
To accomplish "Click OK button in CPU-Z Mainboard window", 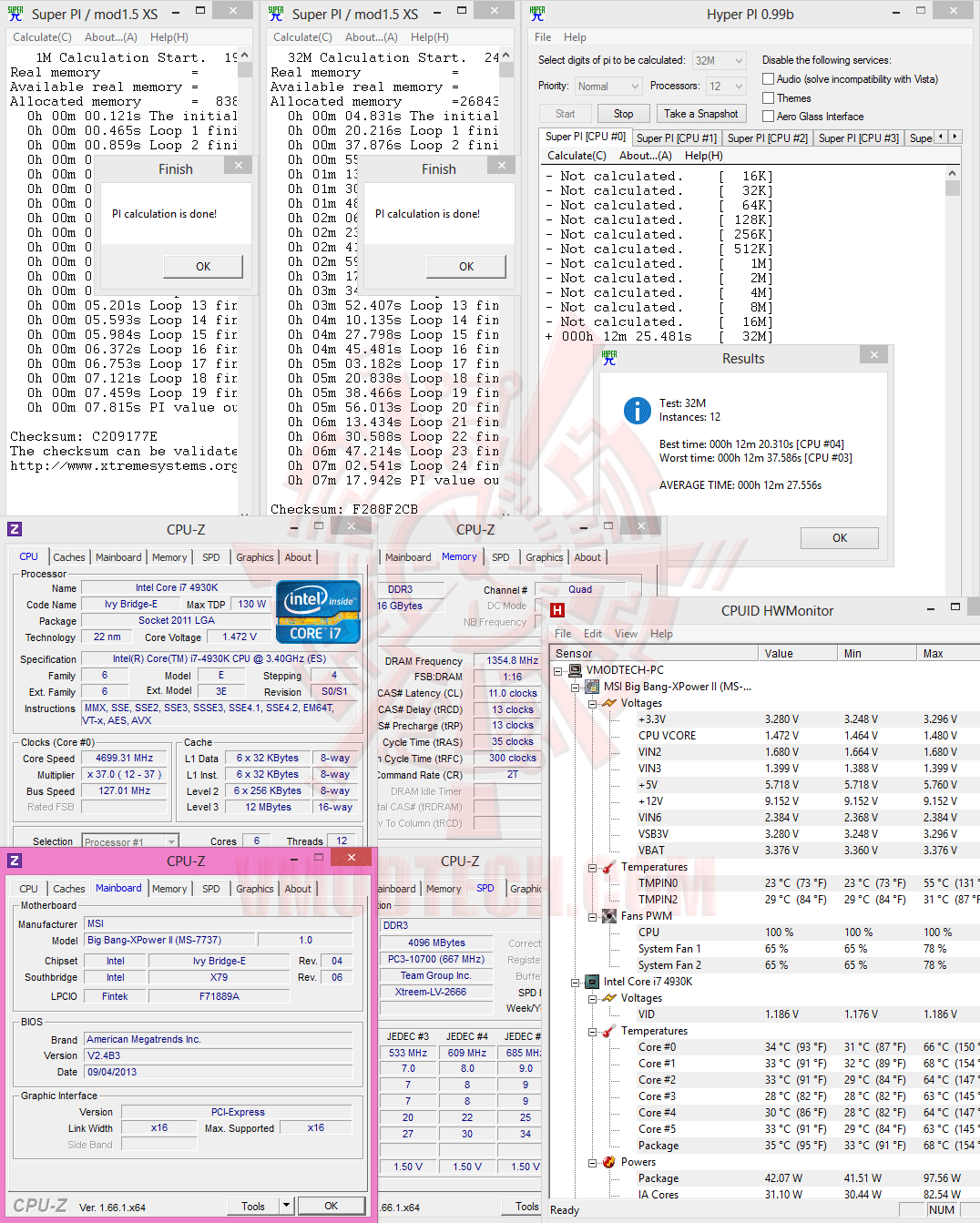I will 331,1206.
